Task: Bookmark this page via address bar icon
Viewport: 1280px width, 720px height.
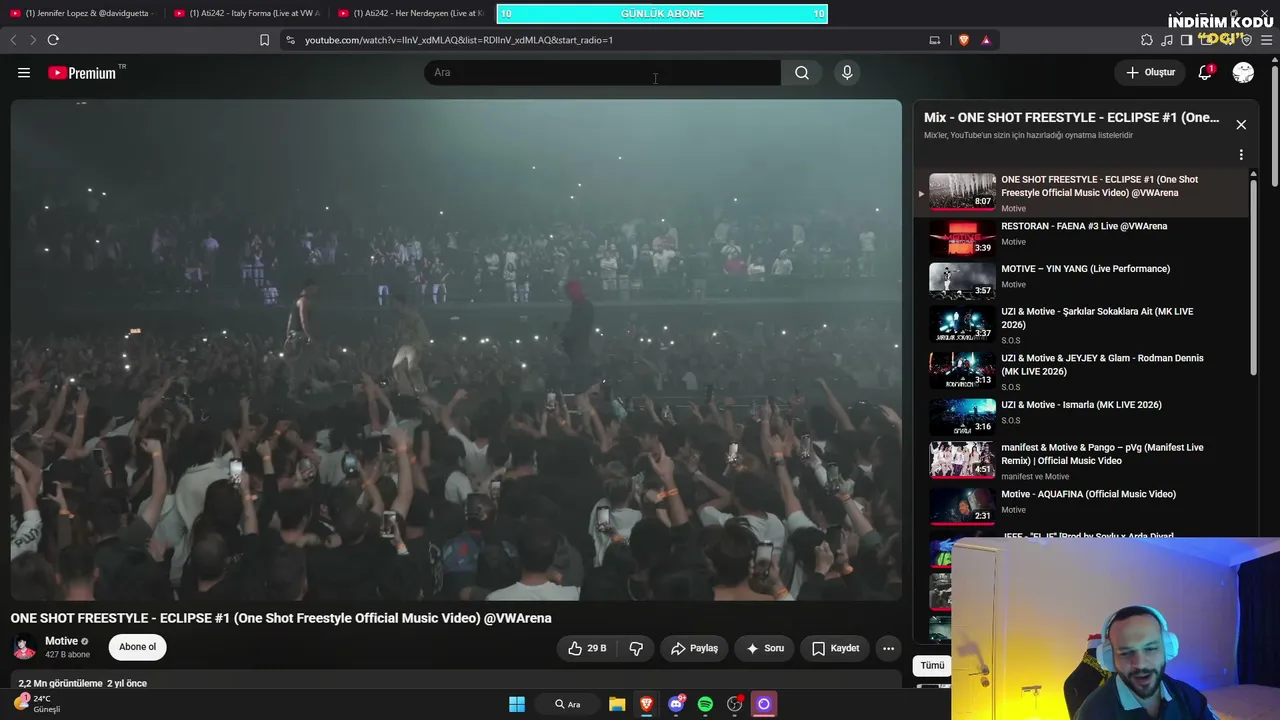Action: click(264, 40)
